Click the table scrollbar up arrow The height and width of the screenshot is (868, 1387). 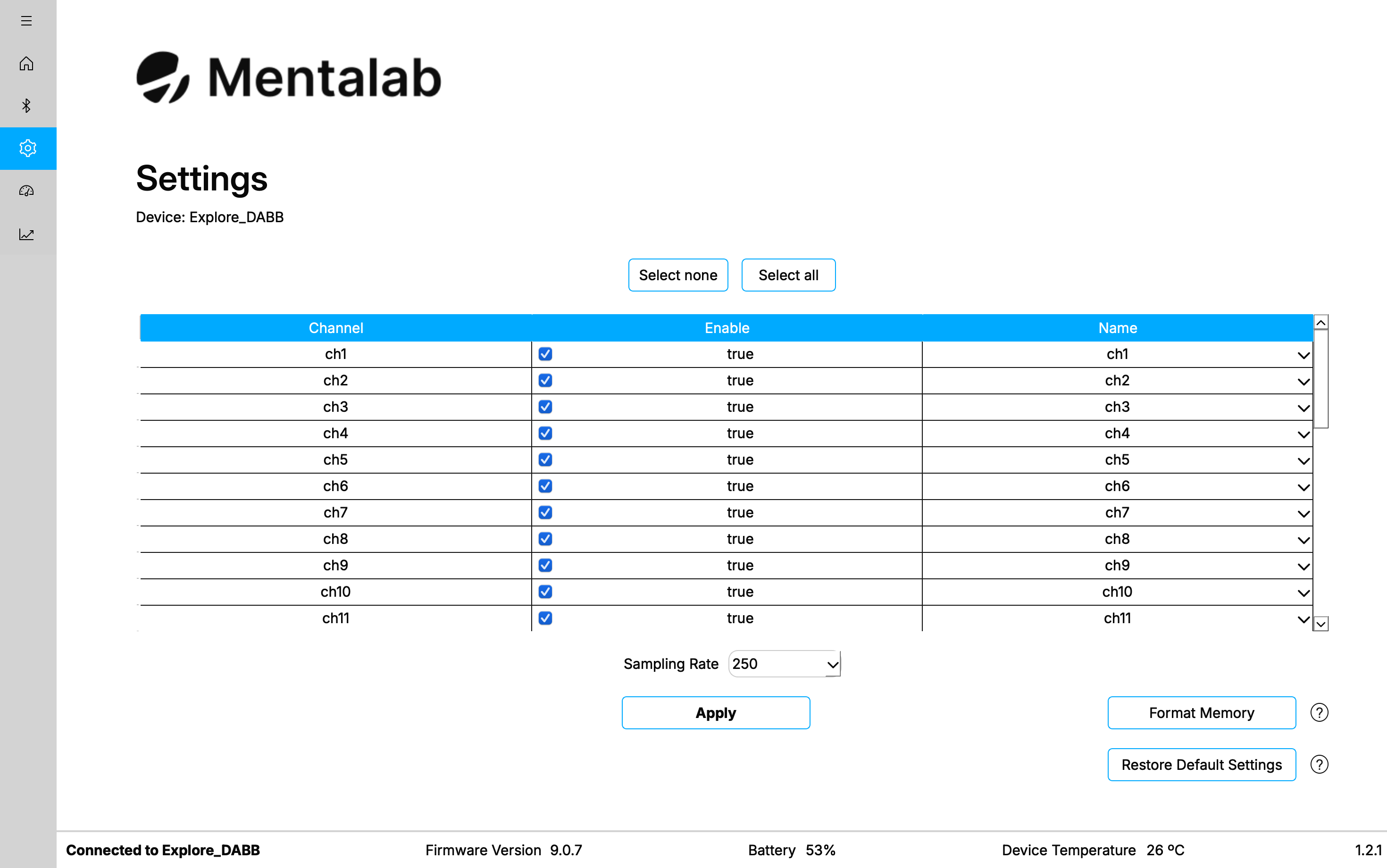pyautogui.click(x=1321, y=323)
